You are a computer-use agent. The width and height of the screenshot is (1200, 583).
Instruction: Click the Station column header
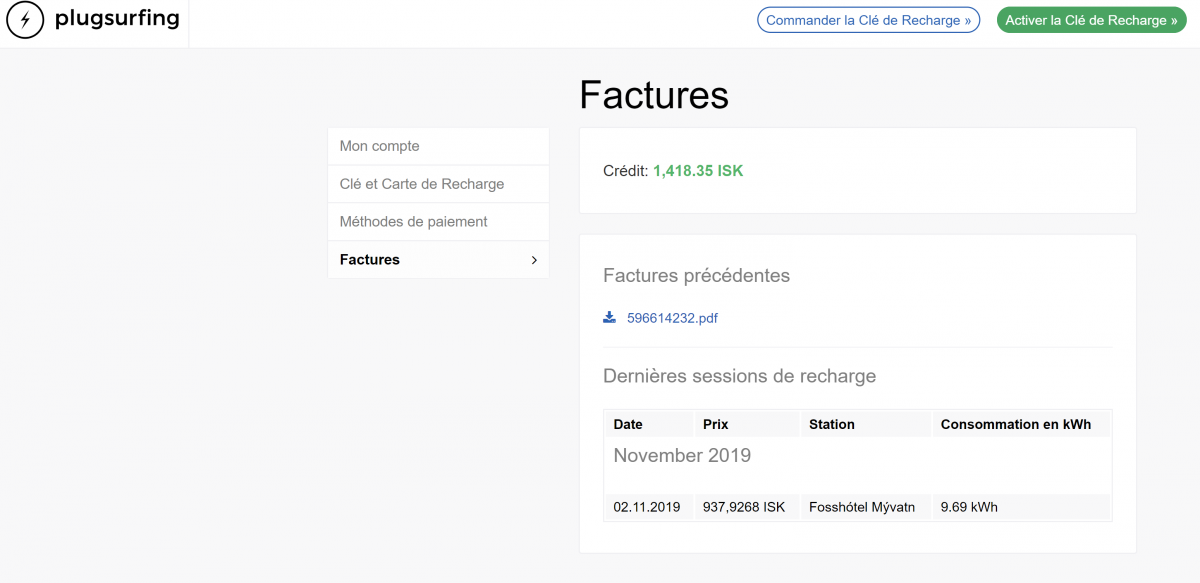(832, 424)
